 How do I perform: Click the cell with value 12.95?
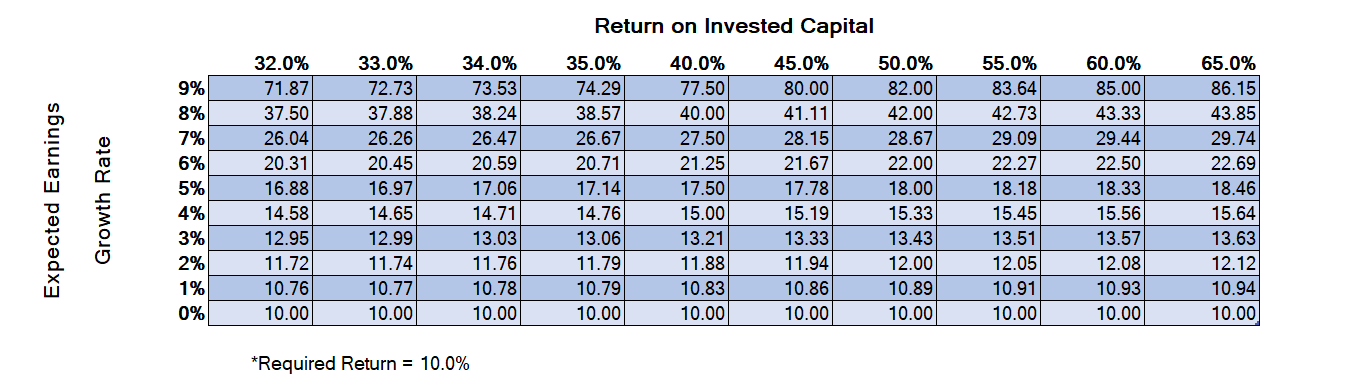click(x=260, y=238)
